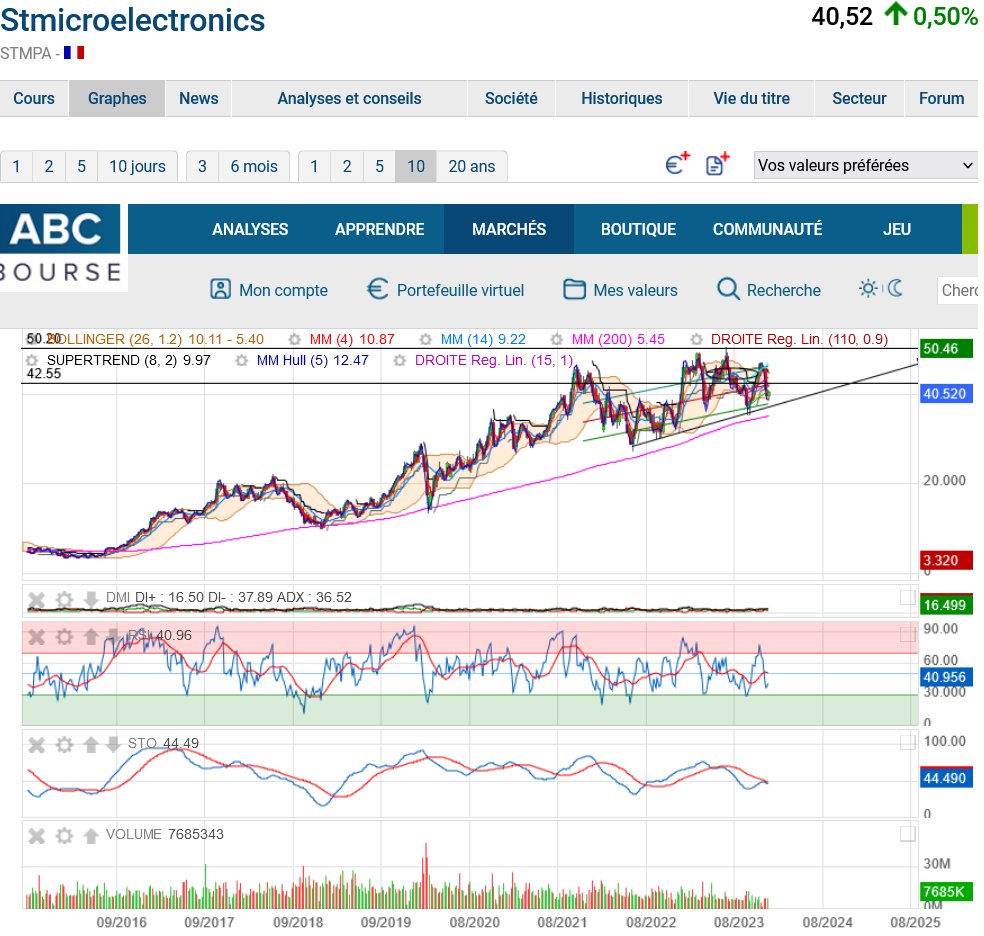The height and width of the screenshot is (936, 984).
Task: Click the Recherche magnifier icon
Action: click(728, 289)
